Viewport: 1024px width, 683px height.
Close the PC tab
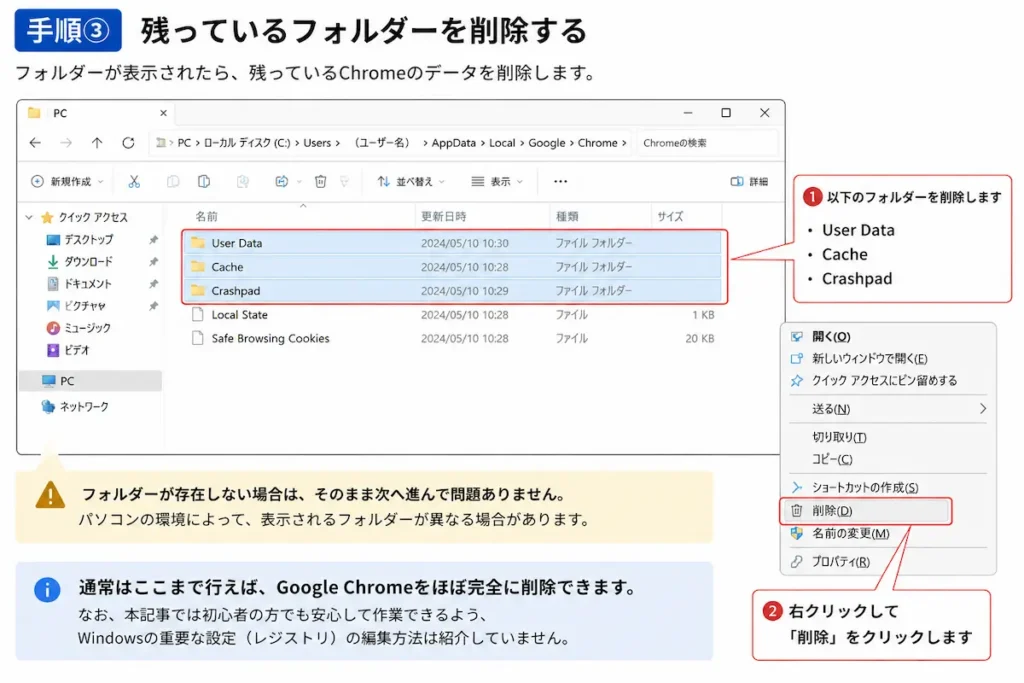(x=163, y=113)
